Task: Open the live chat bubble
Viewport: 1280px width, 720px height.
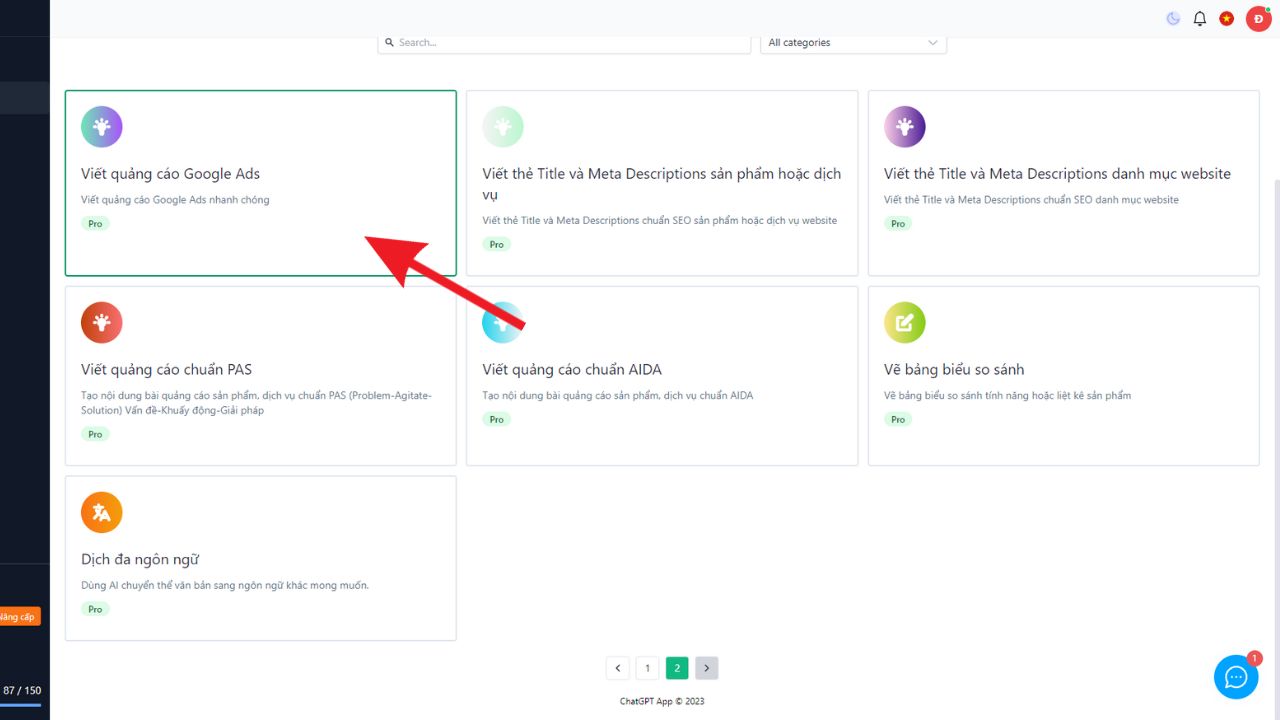Action: (1236, 677)
